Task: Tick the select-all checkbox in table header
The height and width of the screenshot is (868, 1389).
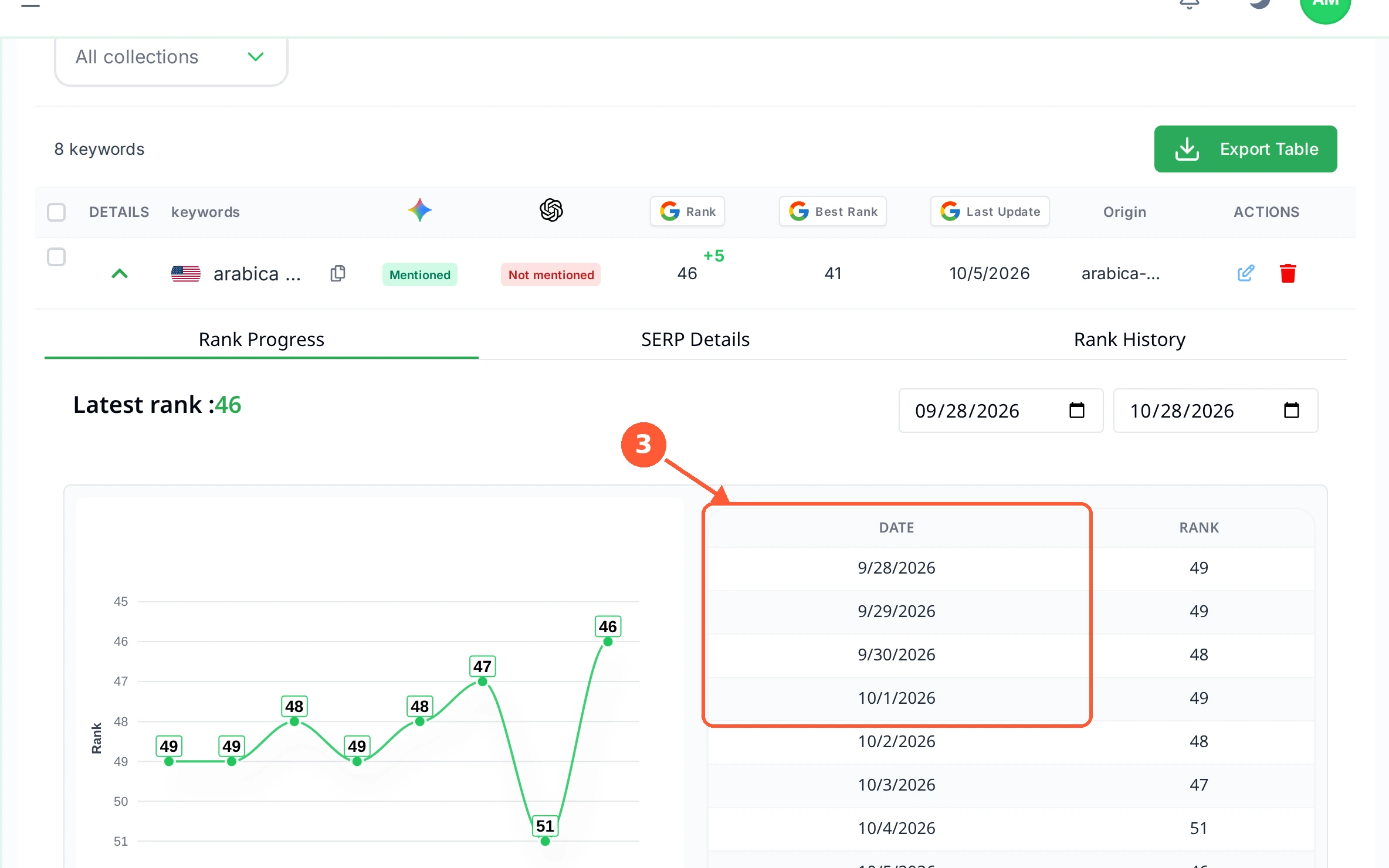Action: pyautogui.click(x=56, y=212)
